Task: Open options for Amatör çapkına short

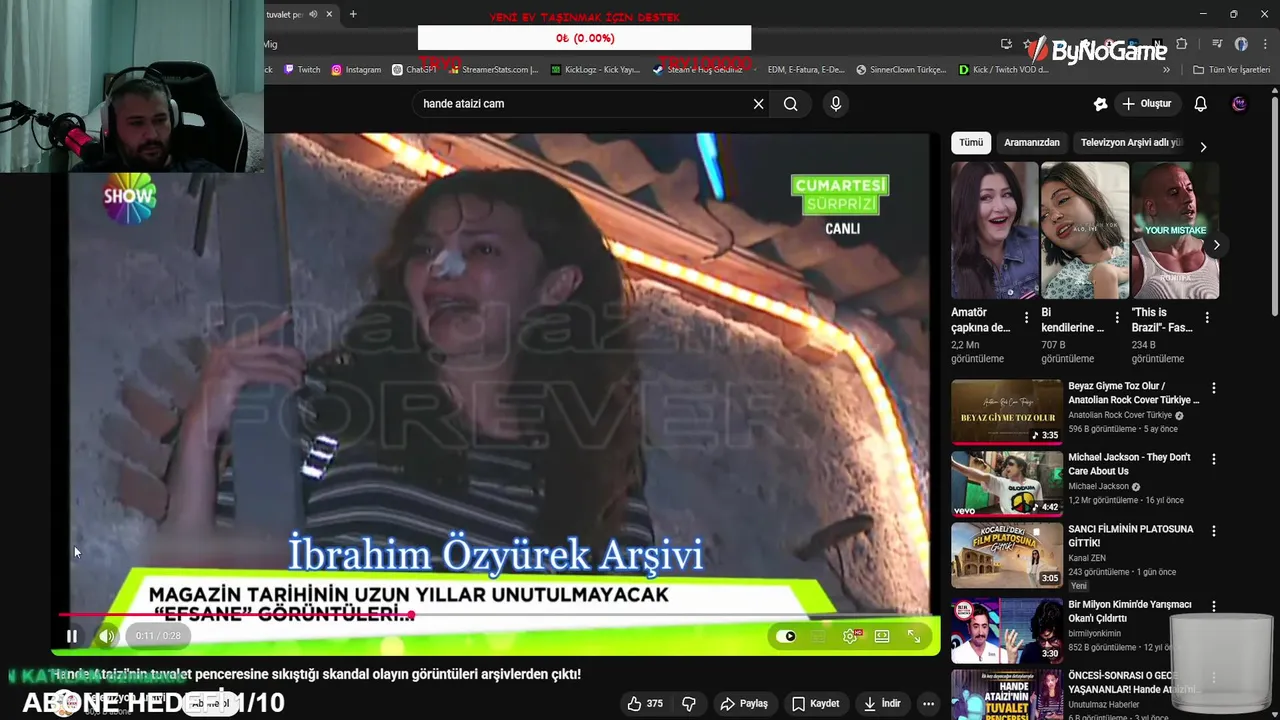Action: tap(1027, 318)
